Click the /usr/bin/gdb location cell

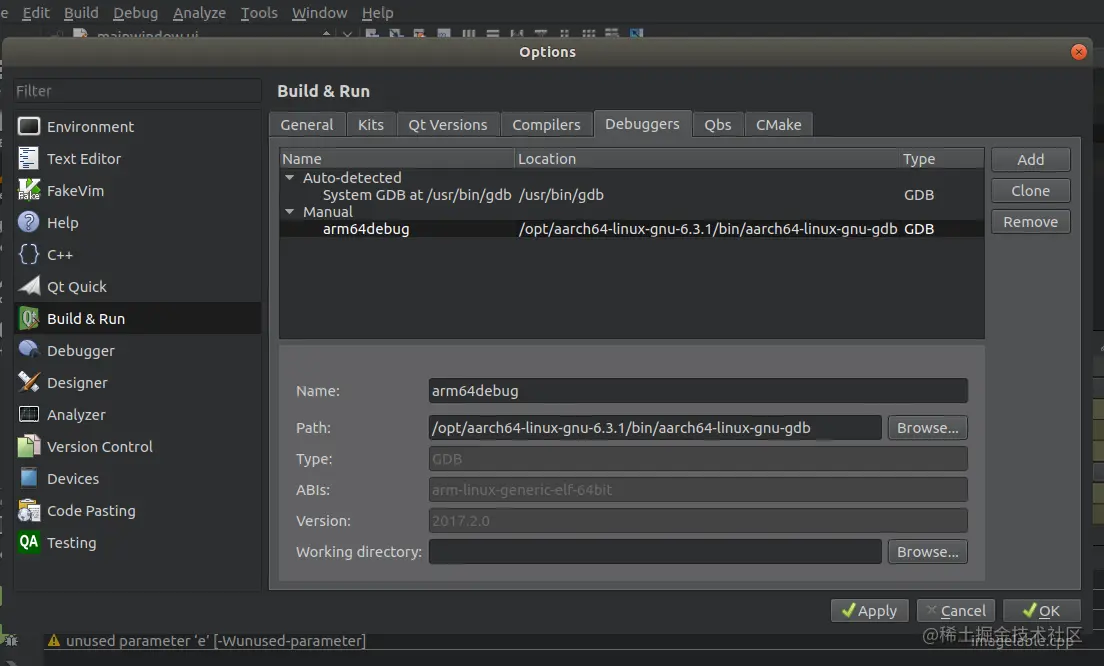coord(561,195)
